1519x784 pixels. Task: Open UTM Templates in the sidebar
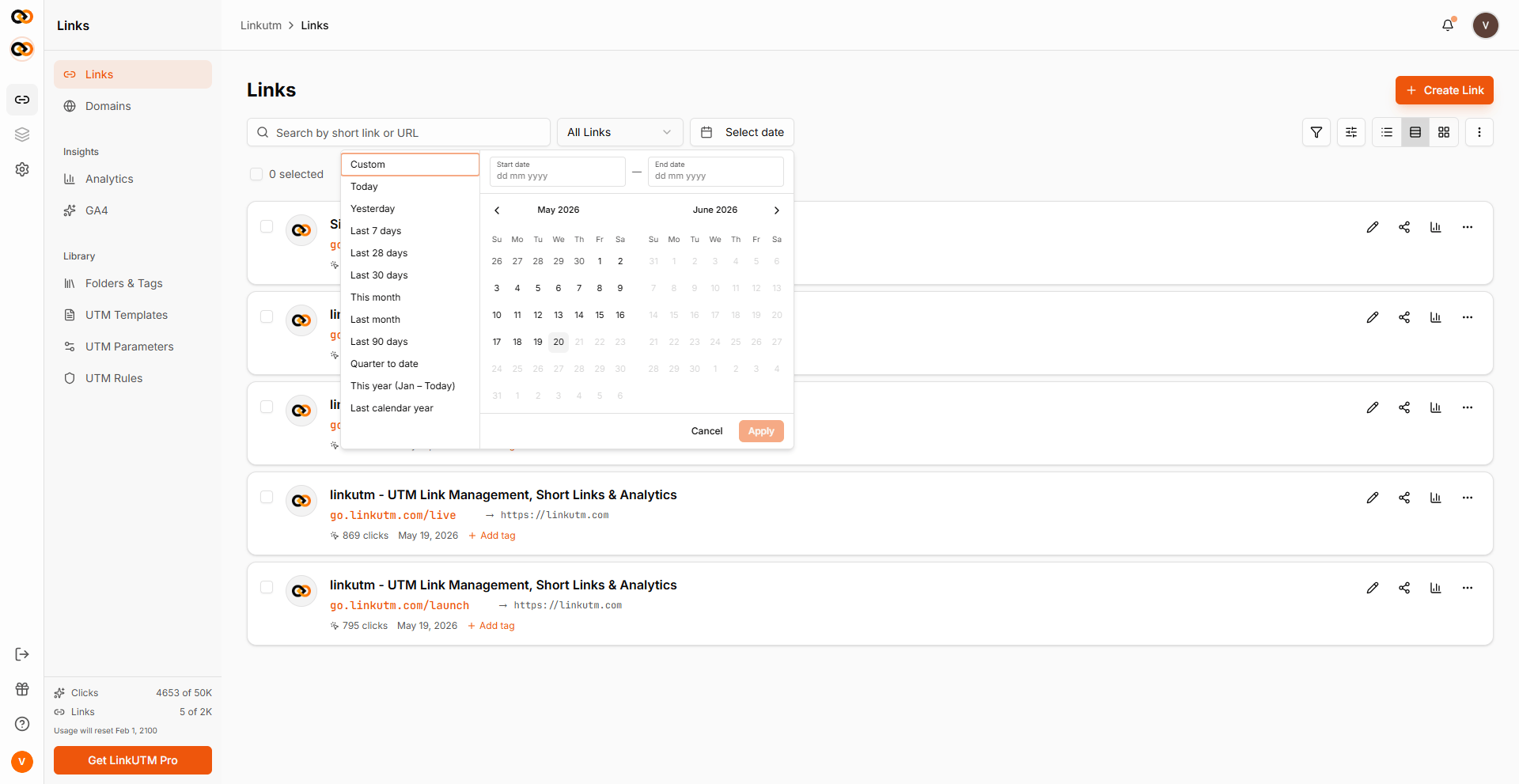[133, 315]
